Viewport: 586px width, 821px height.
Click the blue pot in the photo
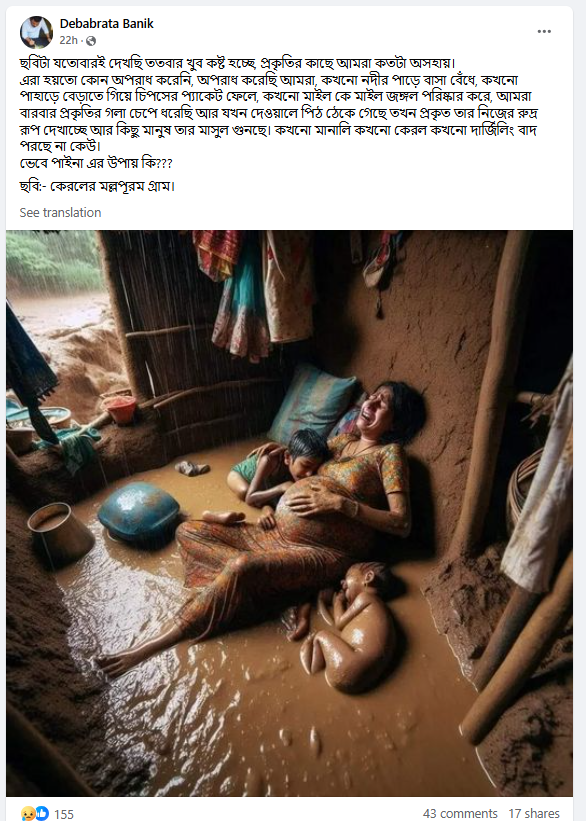pyautogui.click(x=139, y=514)
